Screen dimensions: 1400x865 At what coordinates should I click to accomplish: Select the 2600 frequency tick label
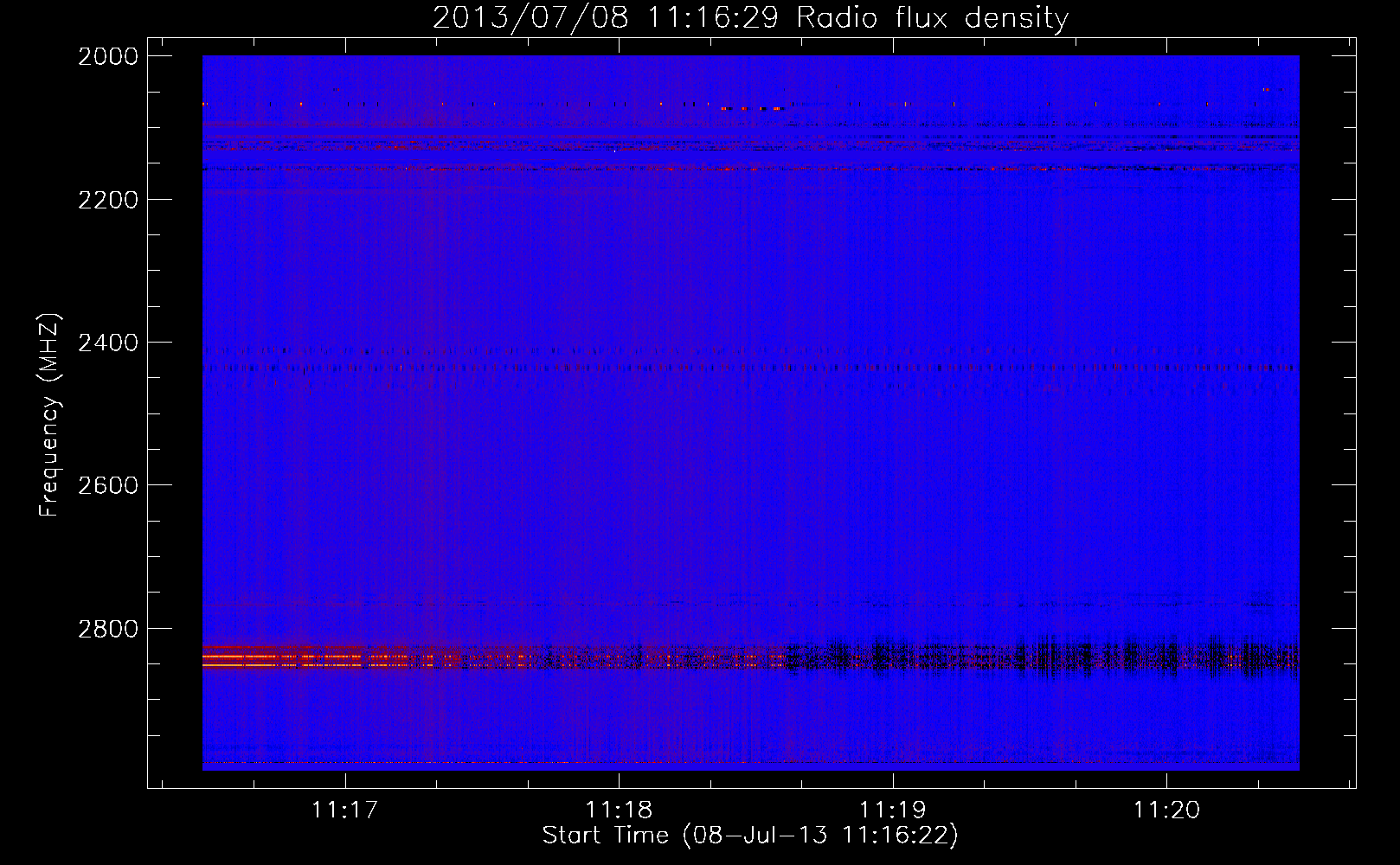(x=108, y=485)
